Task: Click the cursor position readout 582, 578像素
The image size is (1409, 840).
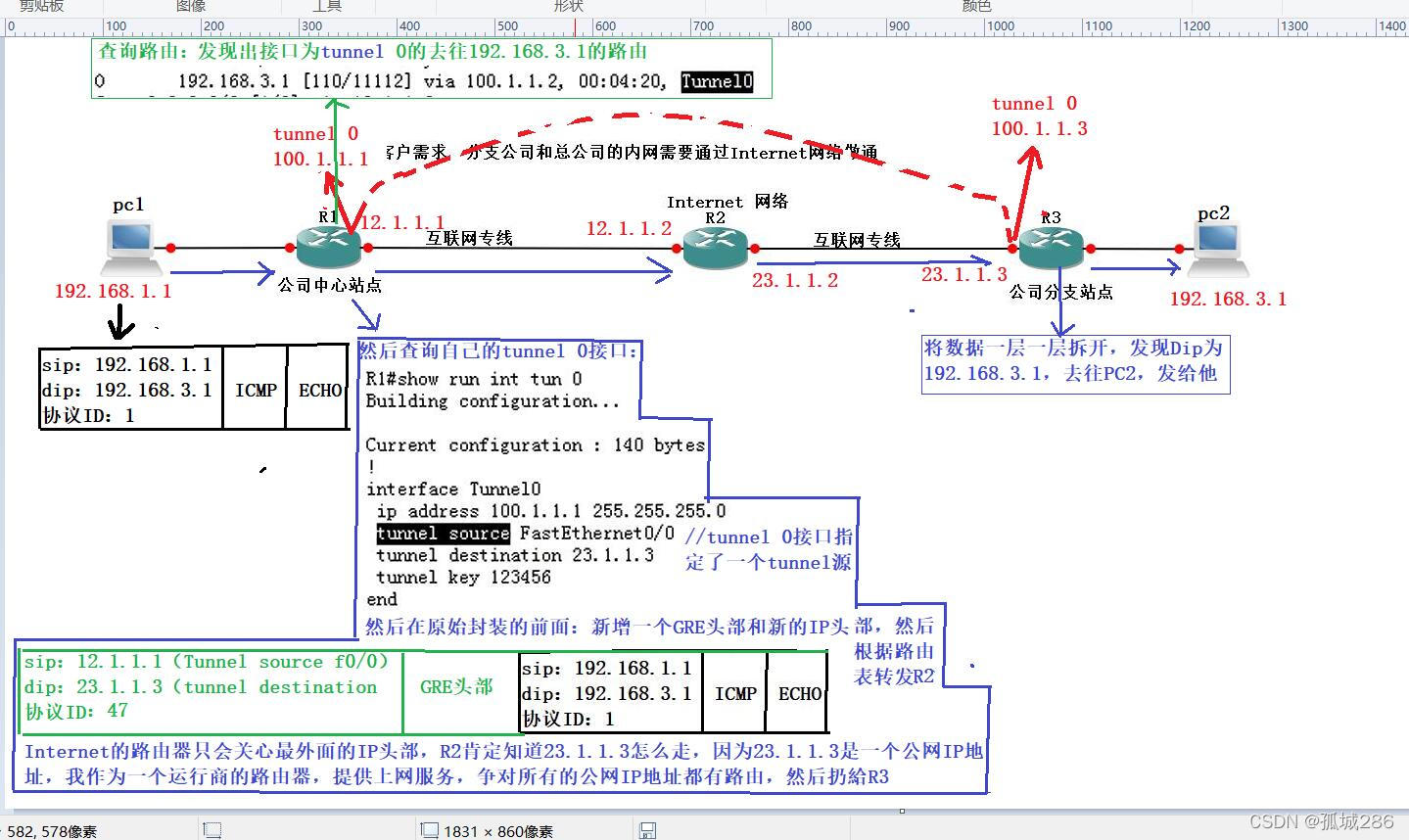Action: tap(51, 831)
